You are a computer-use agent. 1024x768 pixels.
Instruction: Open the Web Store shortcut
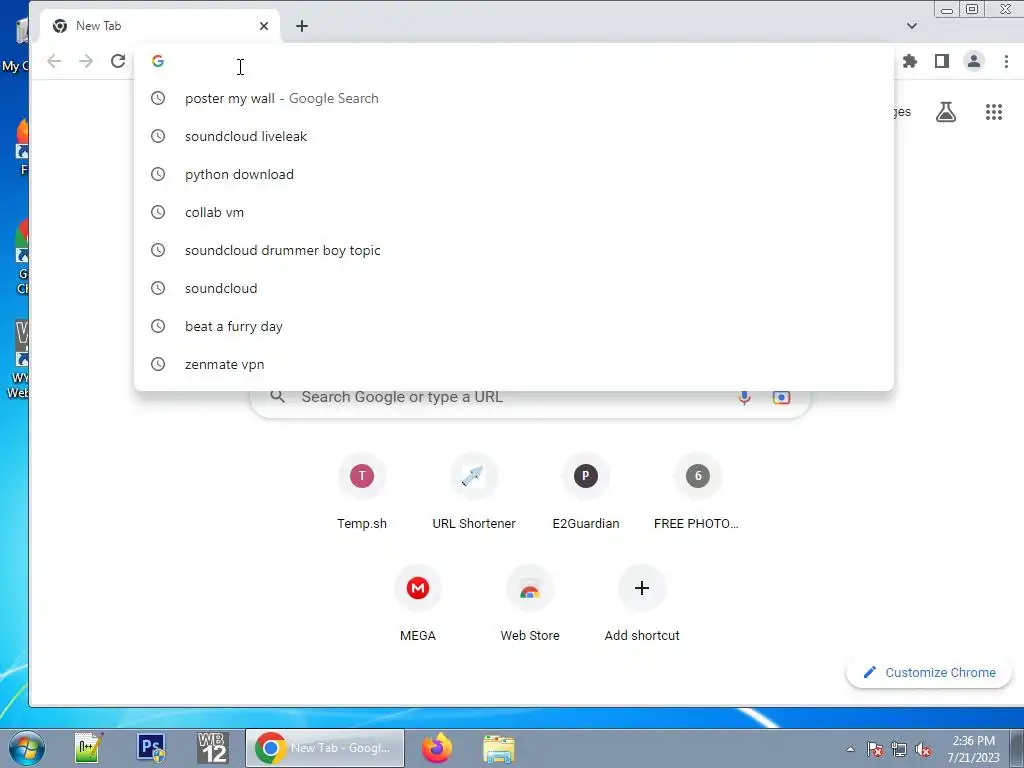[530, 603]
